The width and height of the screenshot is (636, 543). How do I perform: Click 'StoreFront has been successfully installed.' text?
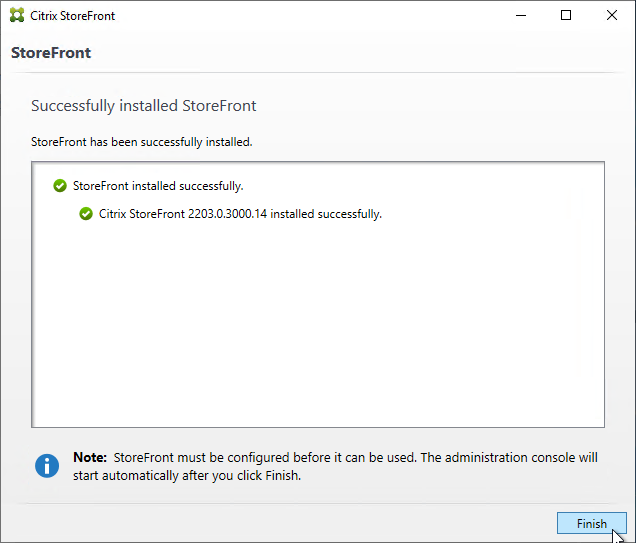(x=142, y=142)
